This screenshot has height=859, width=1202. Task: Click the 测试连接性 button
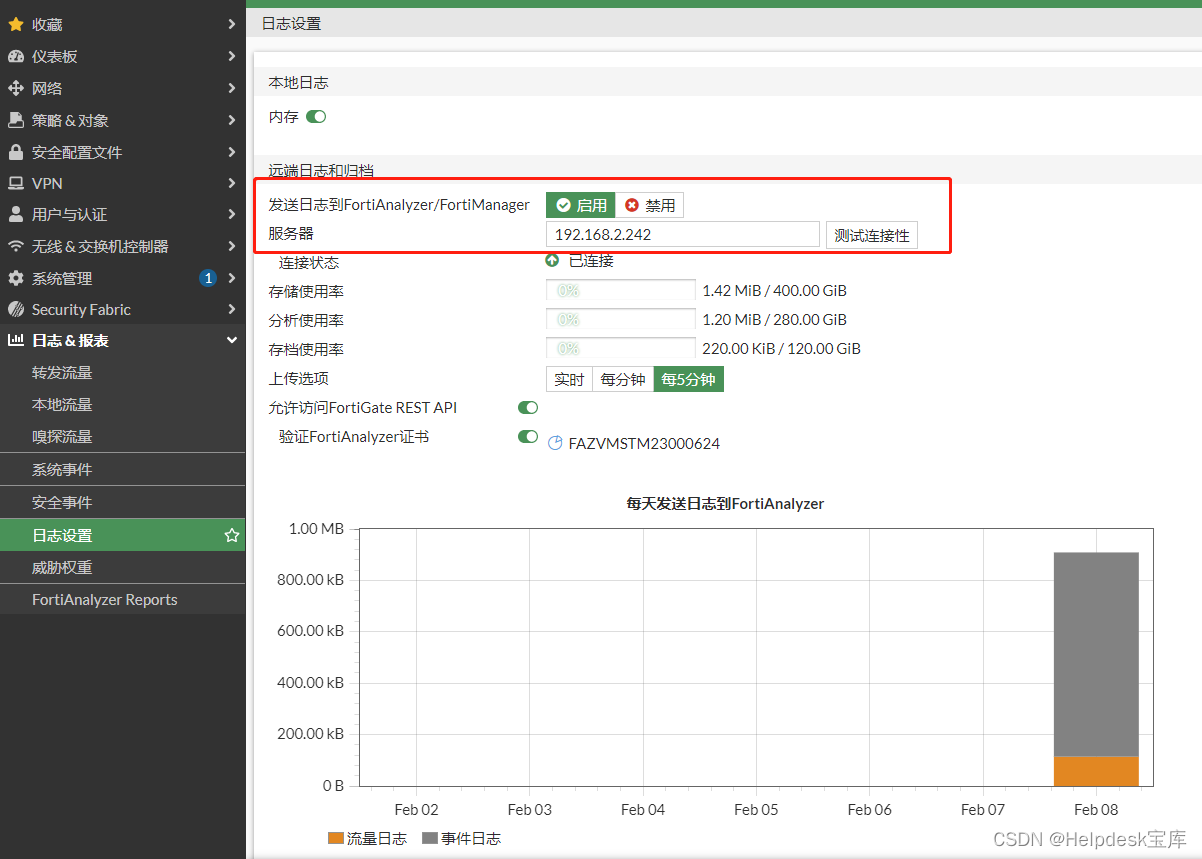pos(872,235)
